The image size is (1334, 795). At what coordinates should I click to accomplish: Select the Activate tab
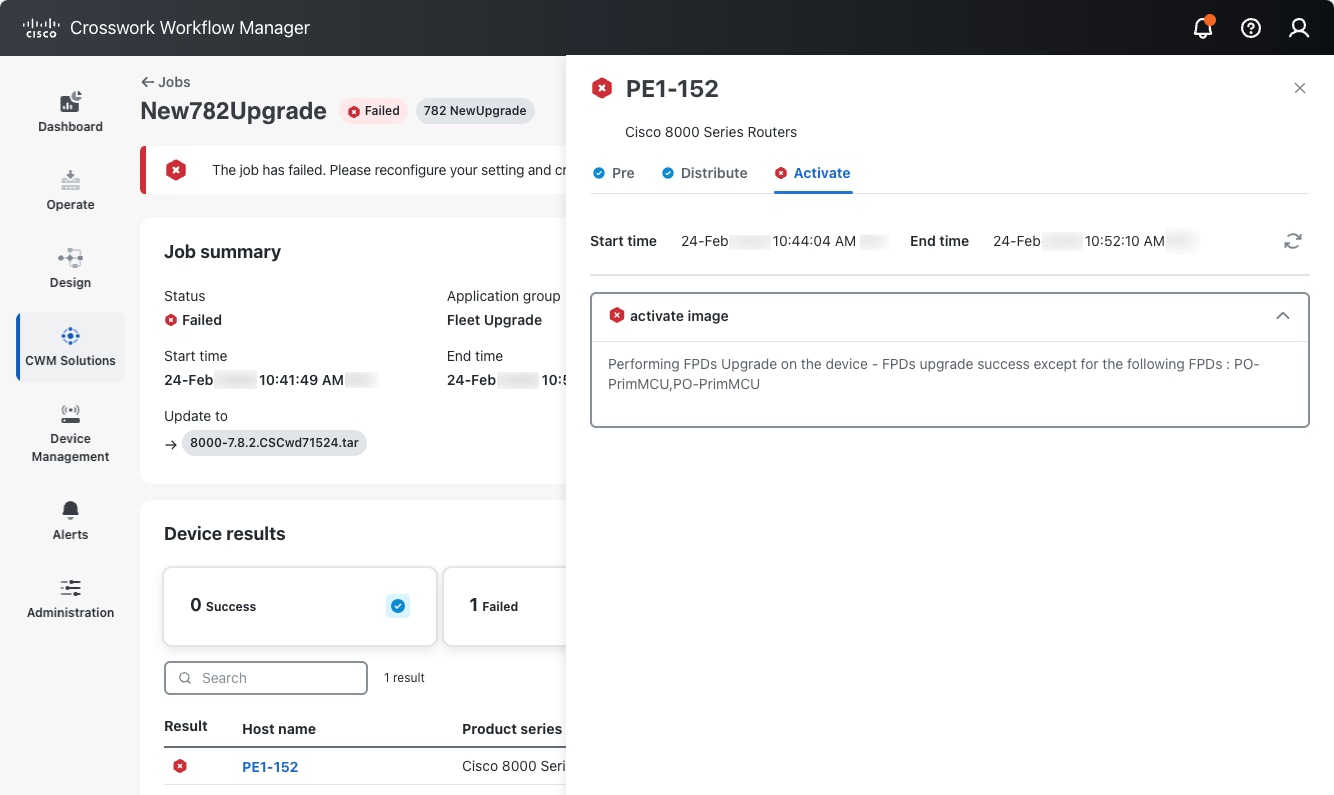pos(812,173)
